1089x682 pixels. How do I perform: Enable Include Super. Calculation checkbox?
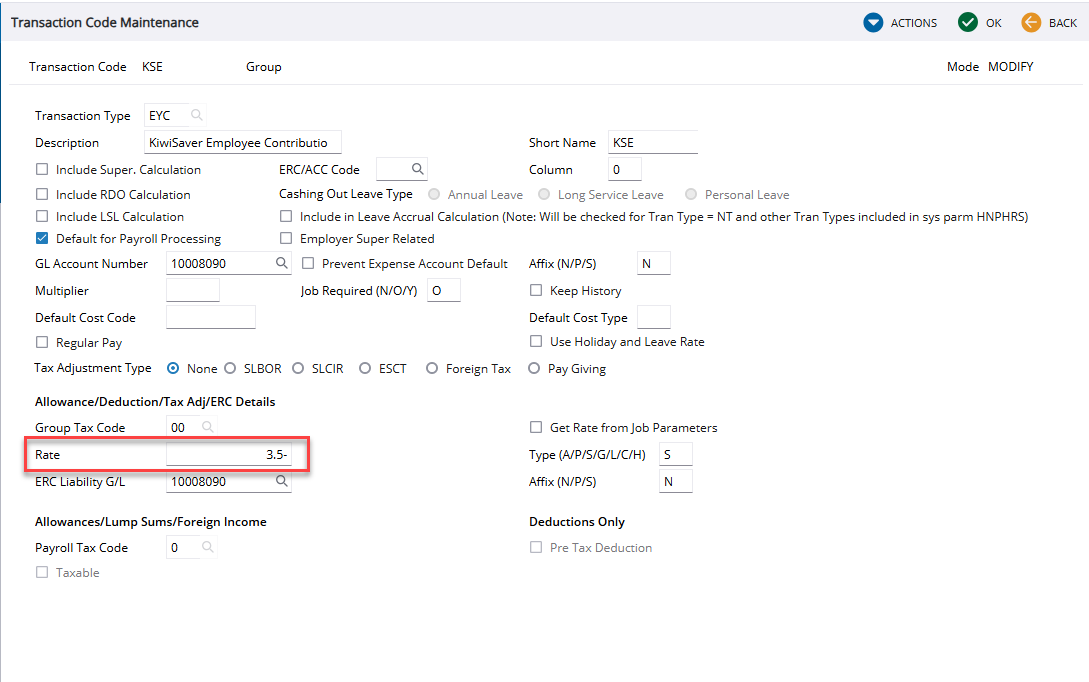click(x=42, y=170)
